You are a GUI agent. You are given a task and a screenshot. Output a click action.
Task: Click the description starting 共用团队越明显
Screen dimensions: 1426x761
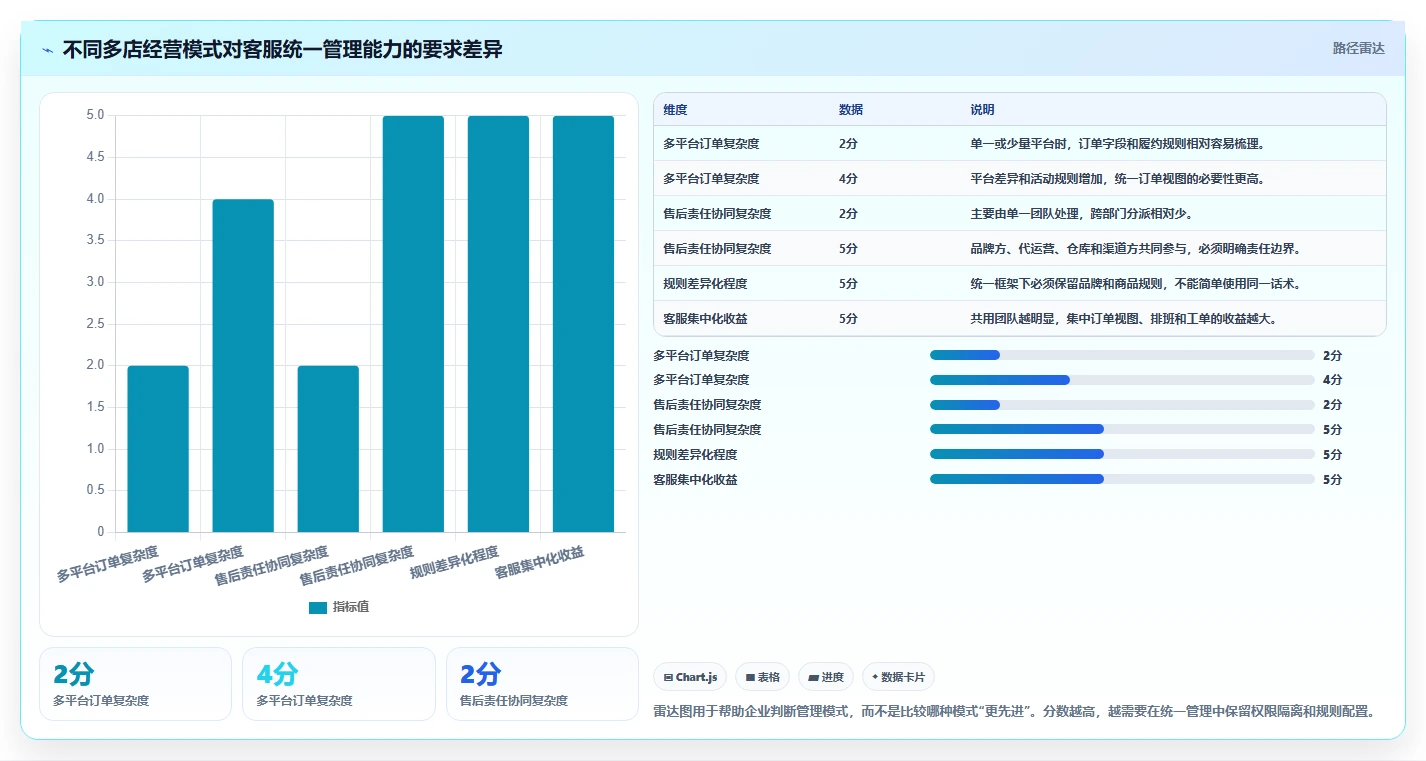(x=1123, y=319)
